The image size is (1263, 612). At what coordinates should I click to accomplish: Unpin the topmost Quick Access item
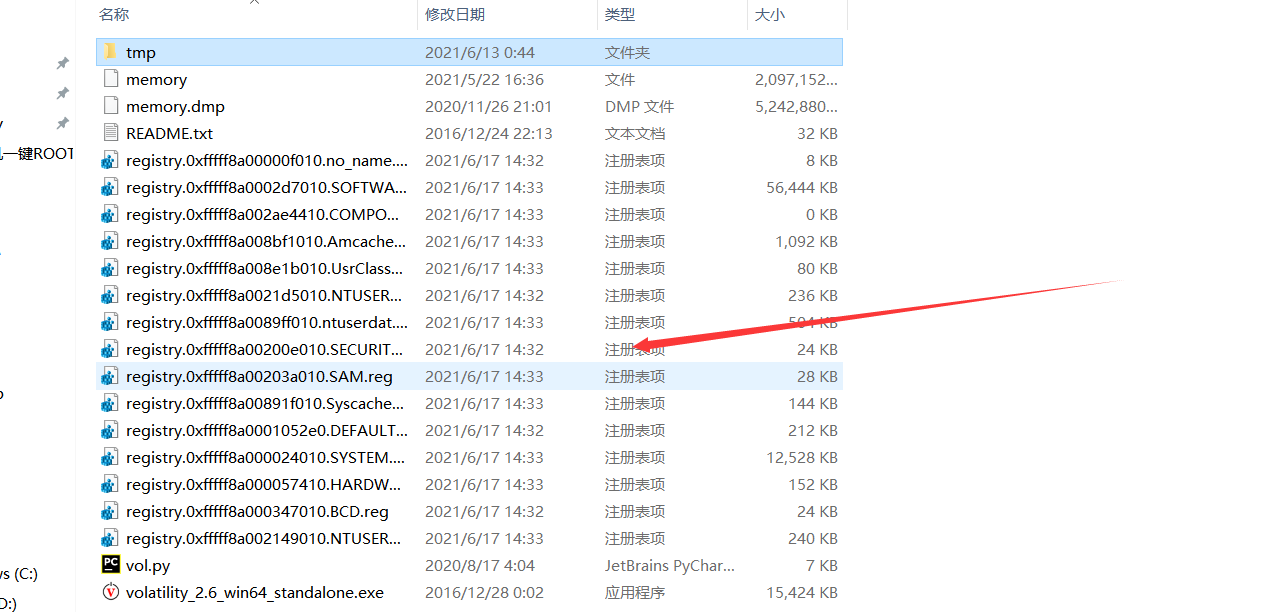coord(62,62)
